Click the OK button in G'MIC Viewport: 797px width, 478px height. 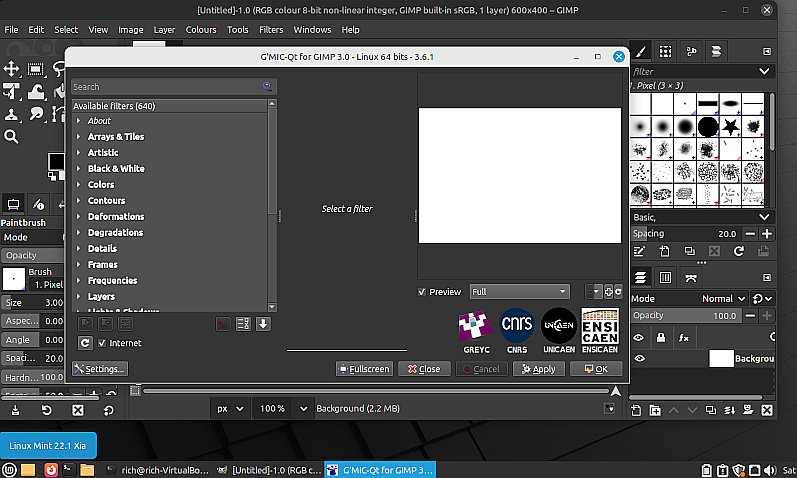[x=596, y=369]
